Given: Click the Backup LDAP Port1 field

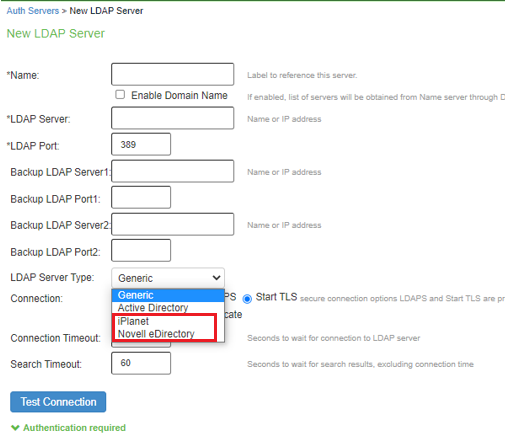Looking at the screenshot, I should (141, 197).
